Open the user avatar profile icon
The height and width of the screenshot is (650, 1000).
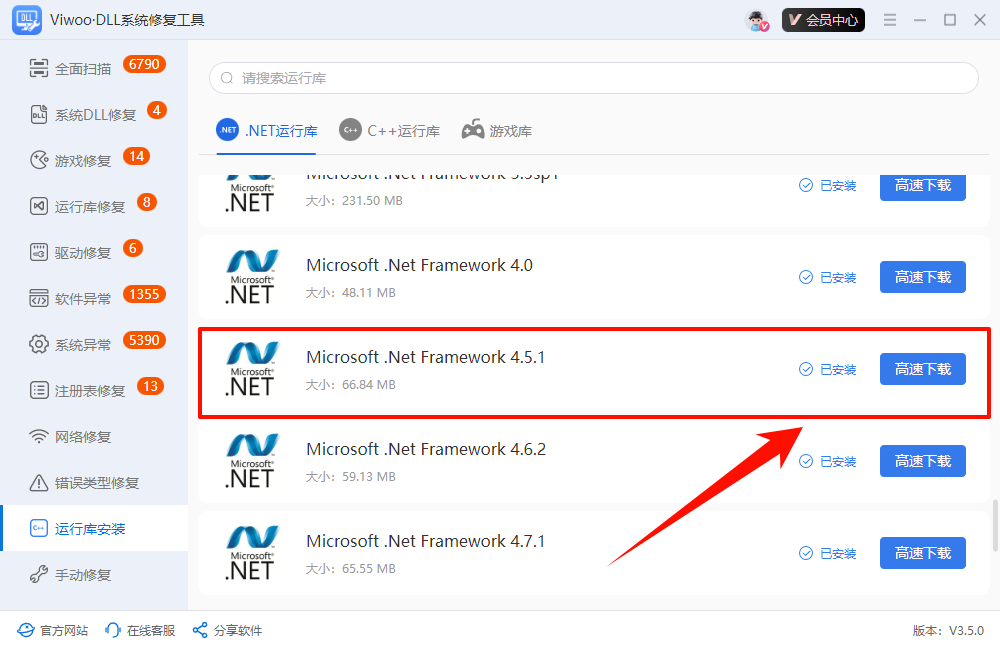pos(757,20)
